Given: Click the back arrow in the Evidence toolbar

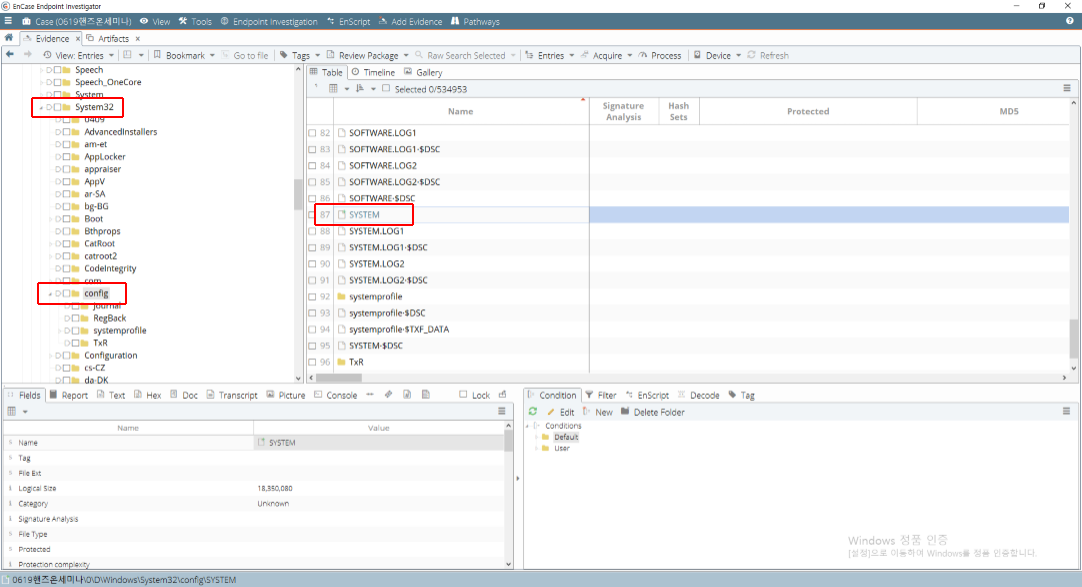Looking at the screenshot, I should click(x=10, y=55).
